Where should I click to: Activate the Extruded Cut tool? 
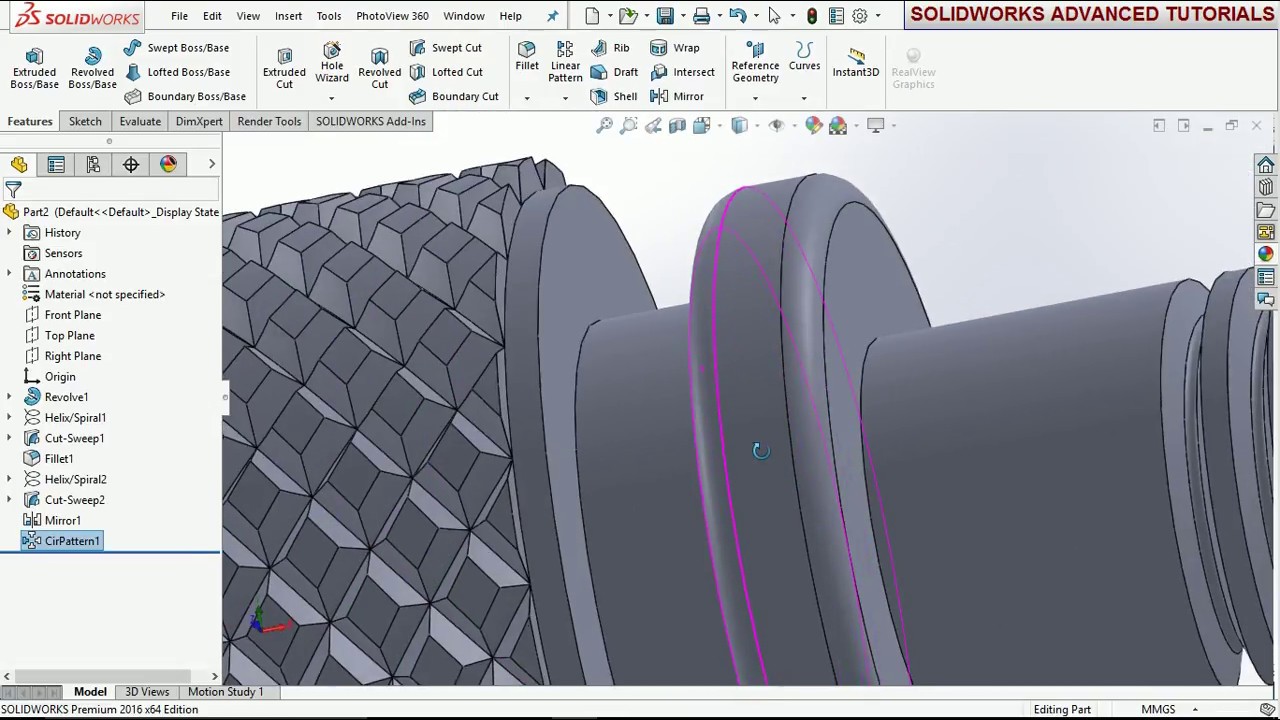284,68
